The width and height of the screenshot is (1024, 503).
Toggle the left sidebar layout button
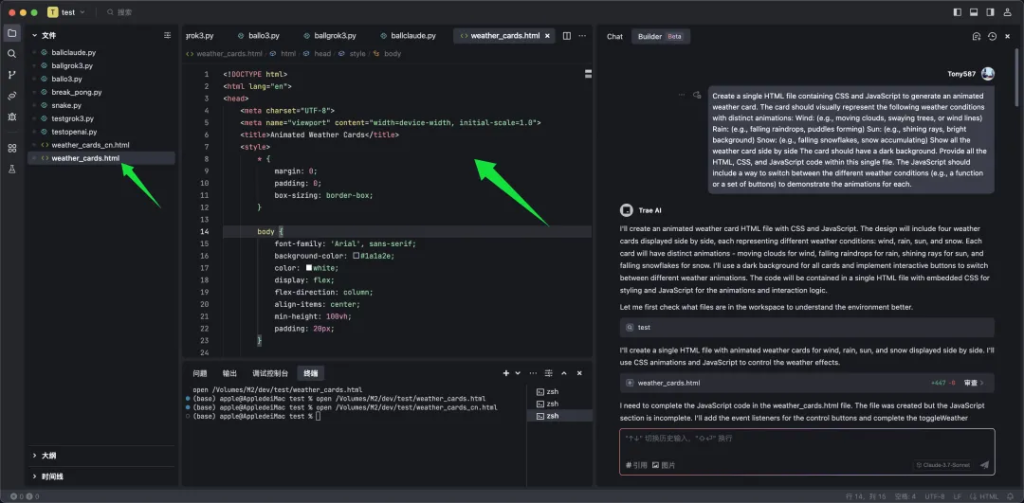(x=957, y=12)
